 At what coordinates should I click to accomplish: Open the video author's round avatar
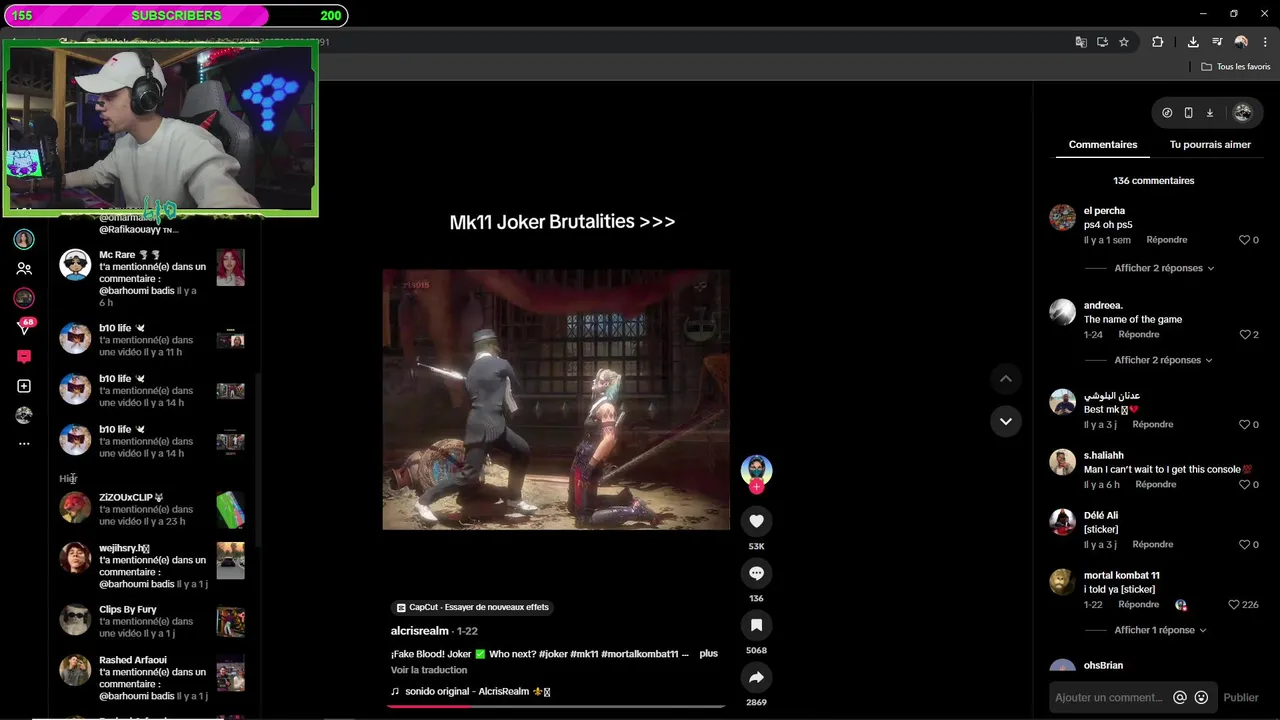tap(756, 470)
